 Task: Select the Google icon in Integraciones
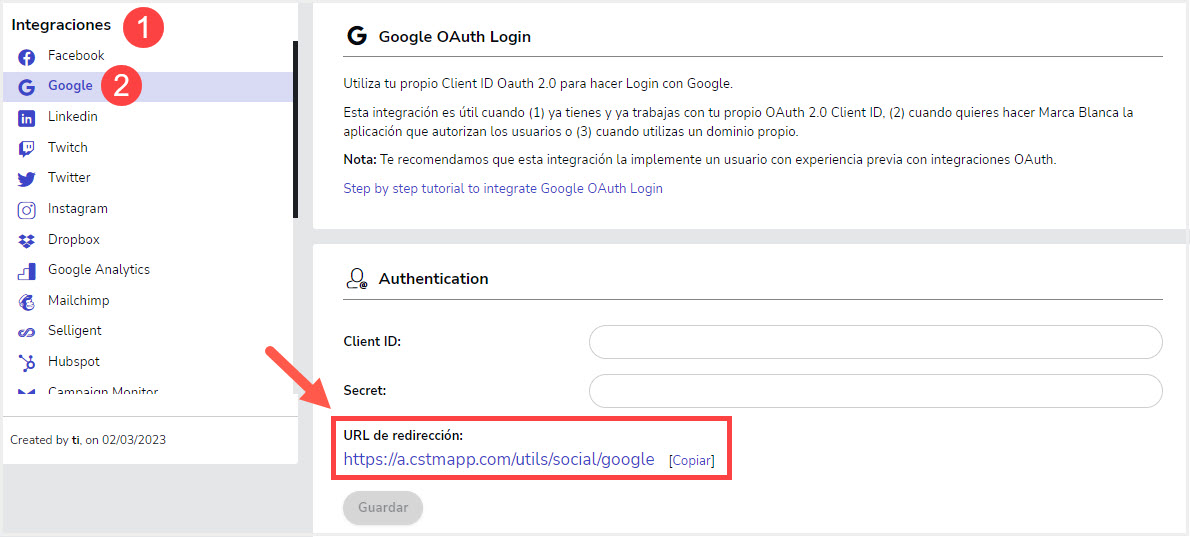(x=27, y=87)
